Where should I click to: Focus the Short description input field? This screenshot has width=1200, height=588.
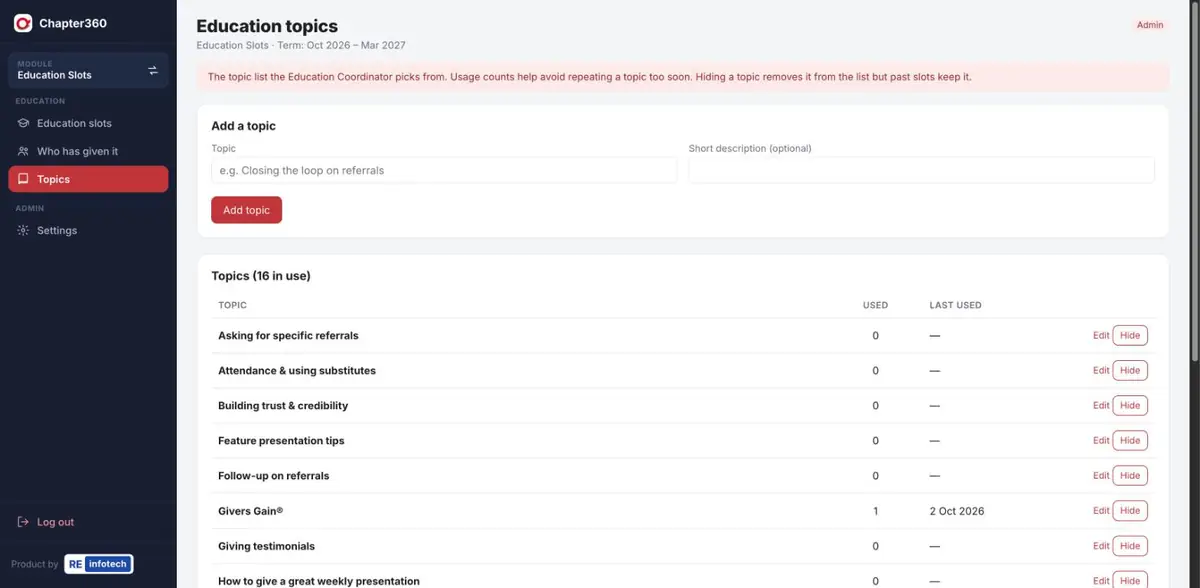921,170
